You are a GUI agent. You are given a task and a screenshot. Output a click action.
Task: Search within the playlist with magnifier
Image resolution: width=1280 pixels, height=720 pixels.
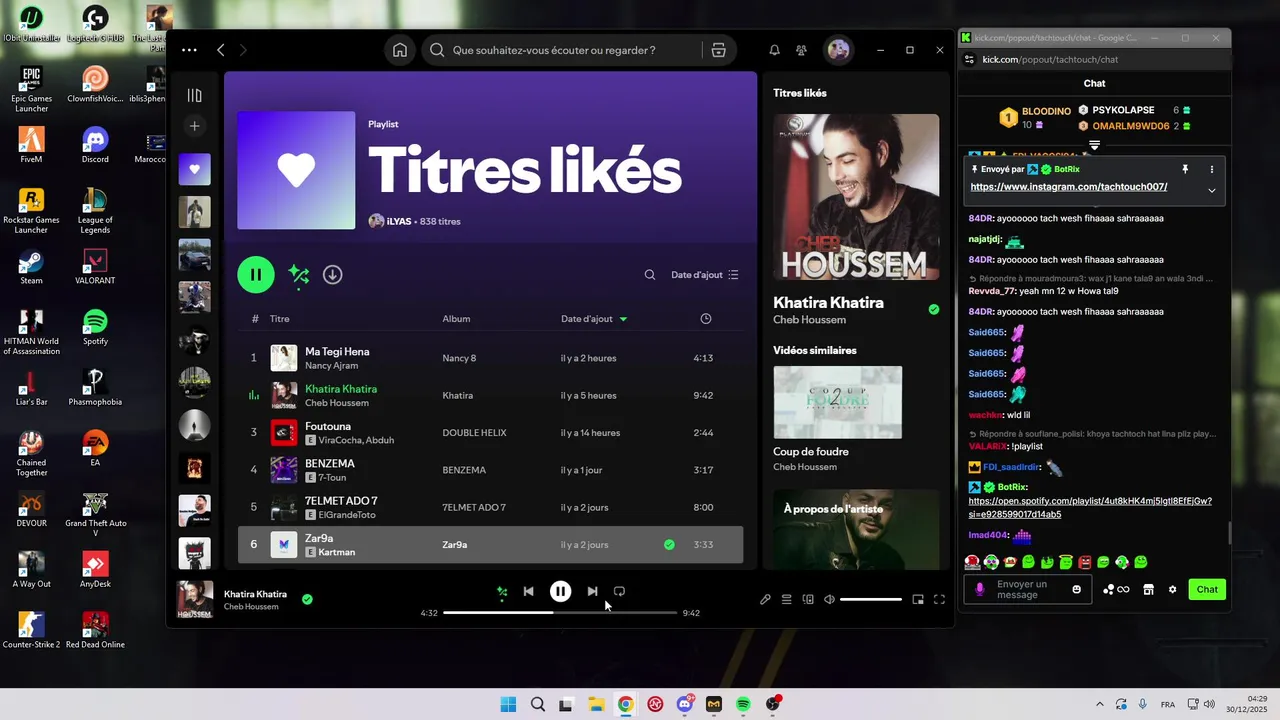pyautogui.click(x=650, y=275)
